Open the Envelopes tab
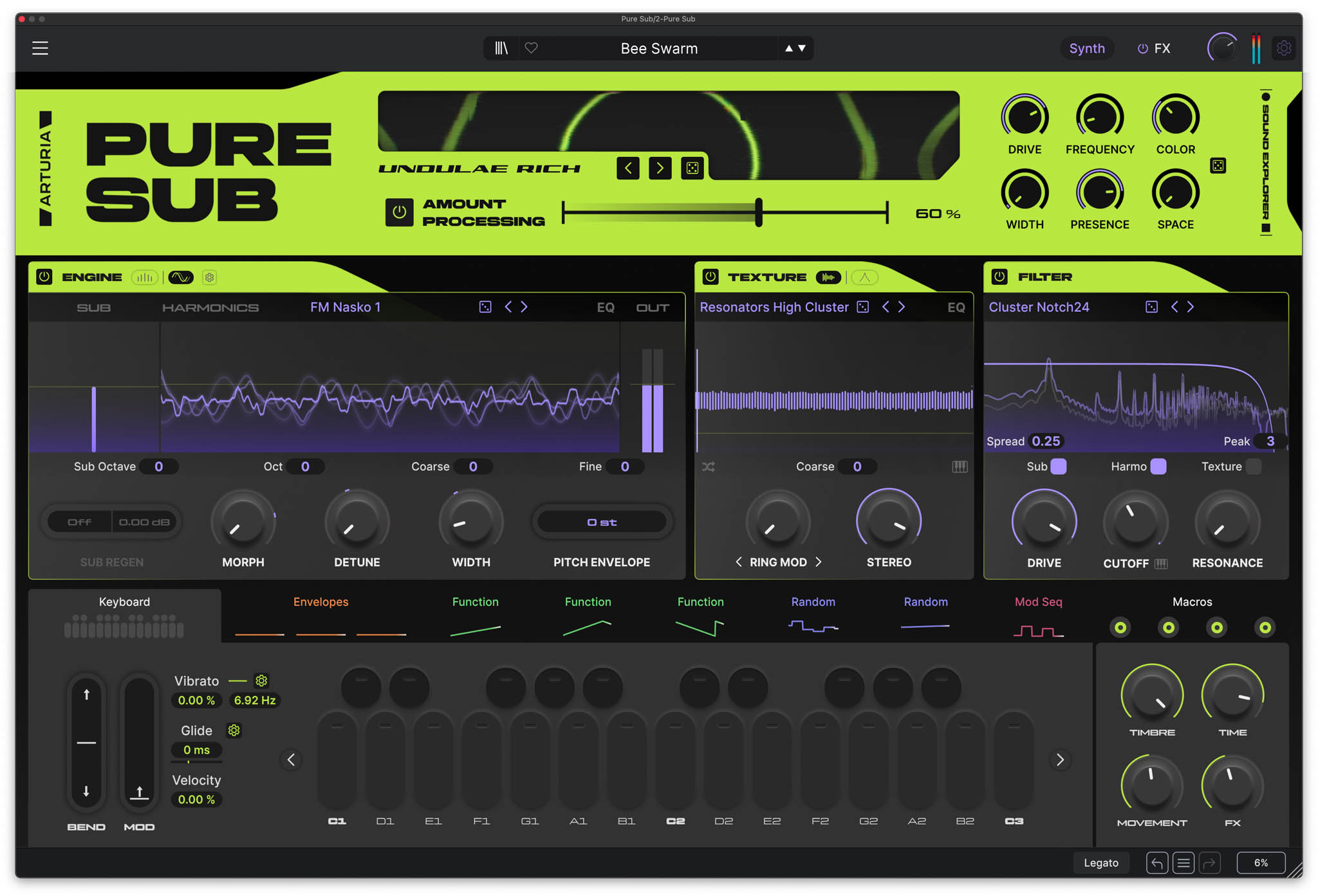This screenshot has width=1318, height=896. (x=320, y=614)
